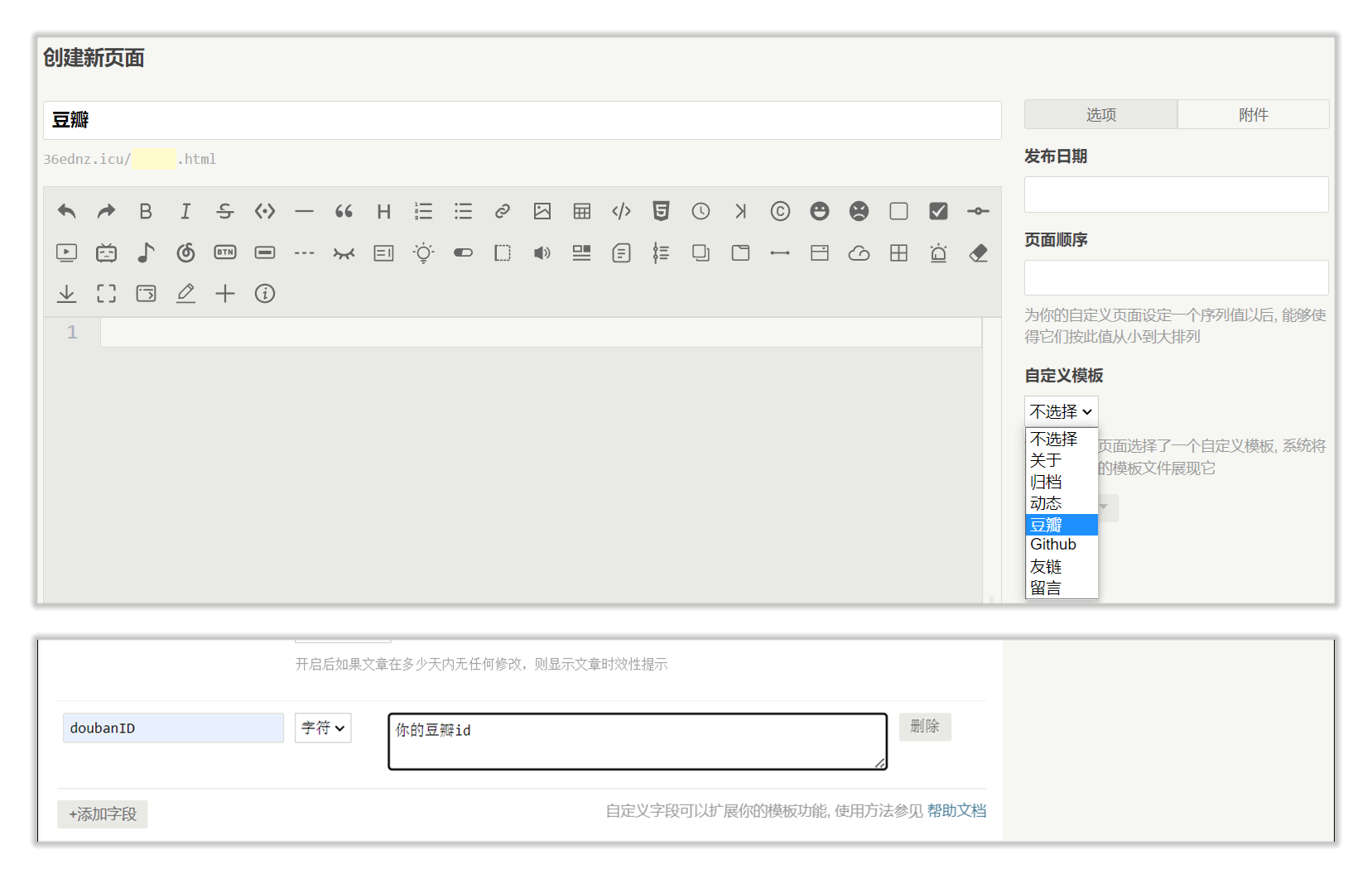This screenshot has width=1372, height=879.
Task: Switch to the 选项 tab
Action: coord(1100,115)
